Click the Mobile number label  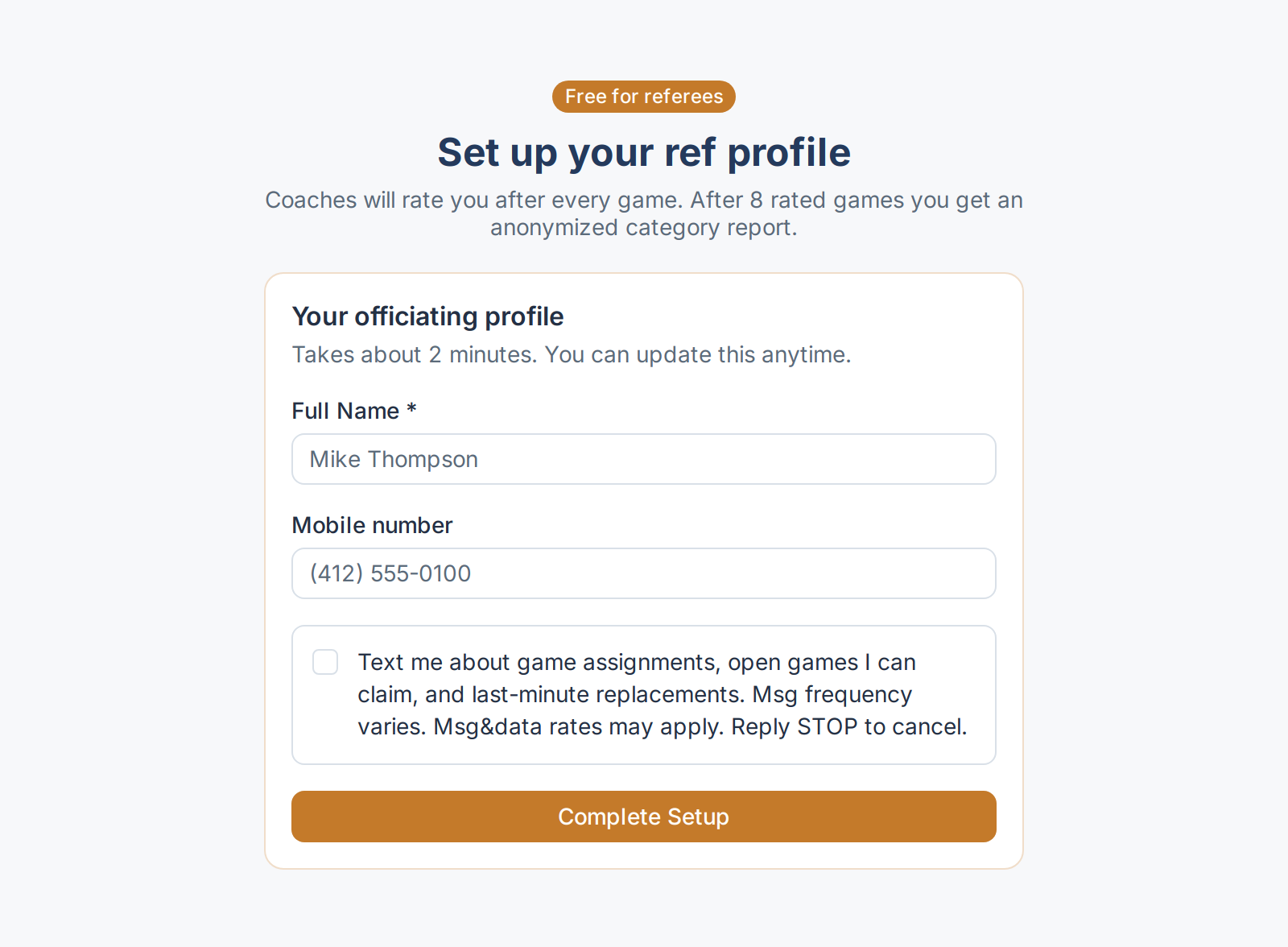(x=373, y=525)
